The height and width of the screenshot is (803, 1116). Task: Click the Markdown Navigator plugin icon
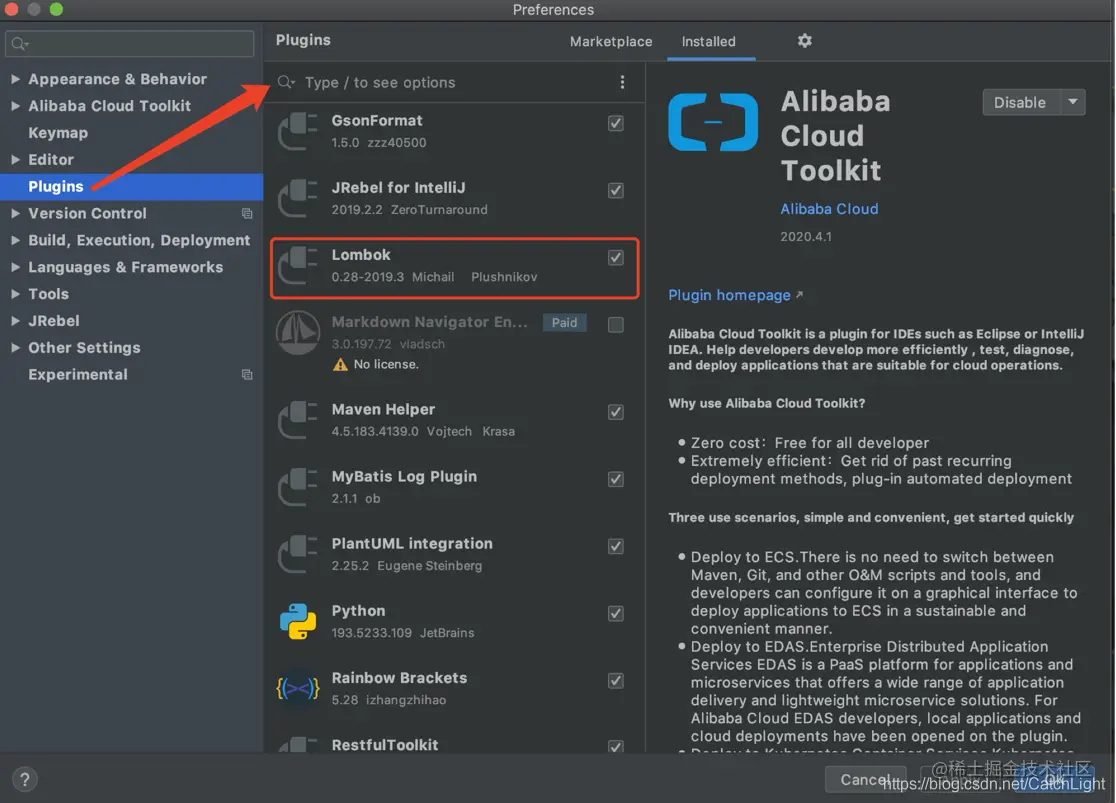(x=298, y=332)
